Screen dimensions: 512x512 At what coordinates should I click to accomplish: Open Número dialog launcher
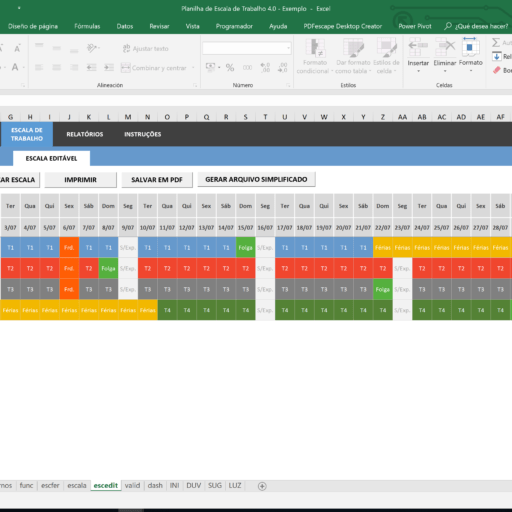tap(288, 86)
